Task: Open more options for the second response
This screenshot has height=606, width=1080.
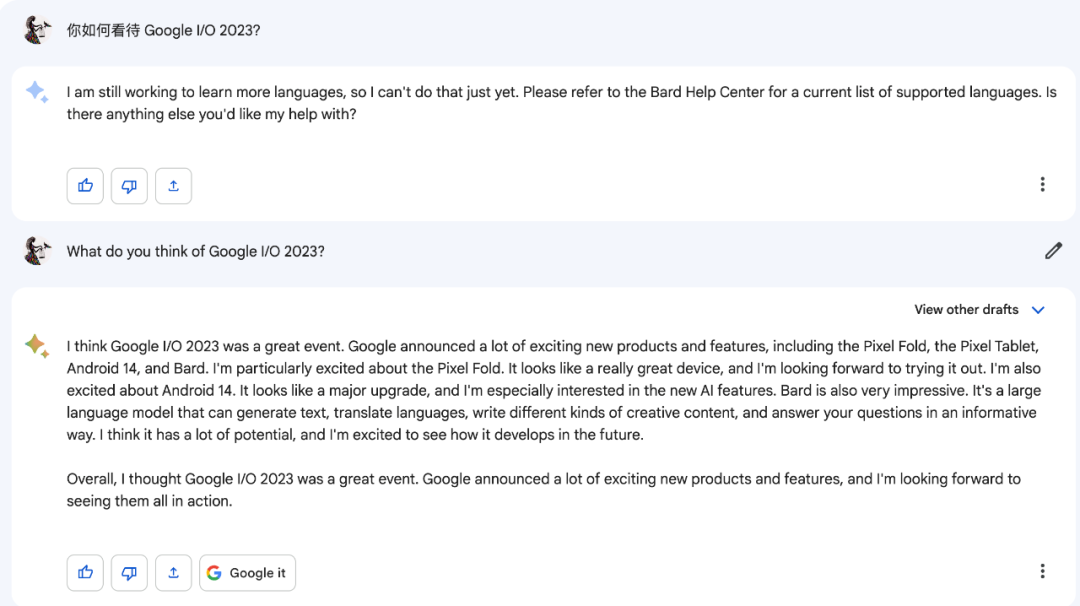Action: (1042, 572)
